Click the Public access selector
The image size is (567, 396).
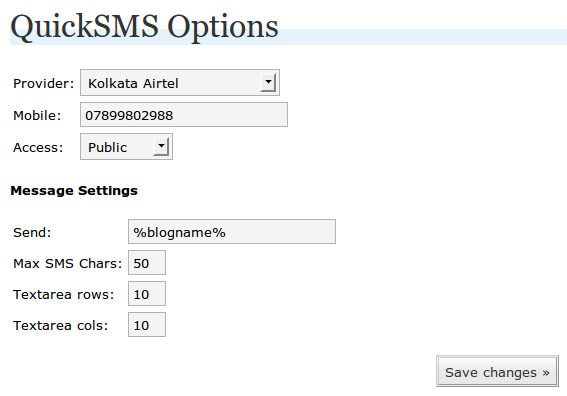(126, 147)
